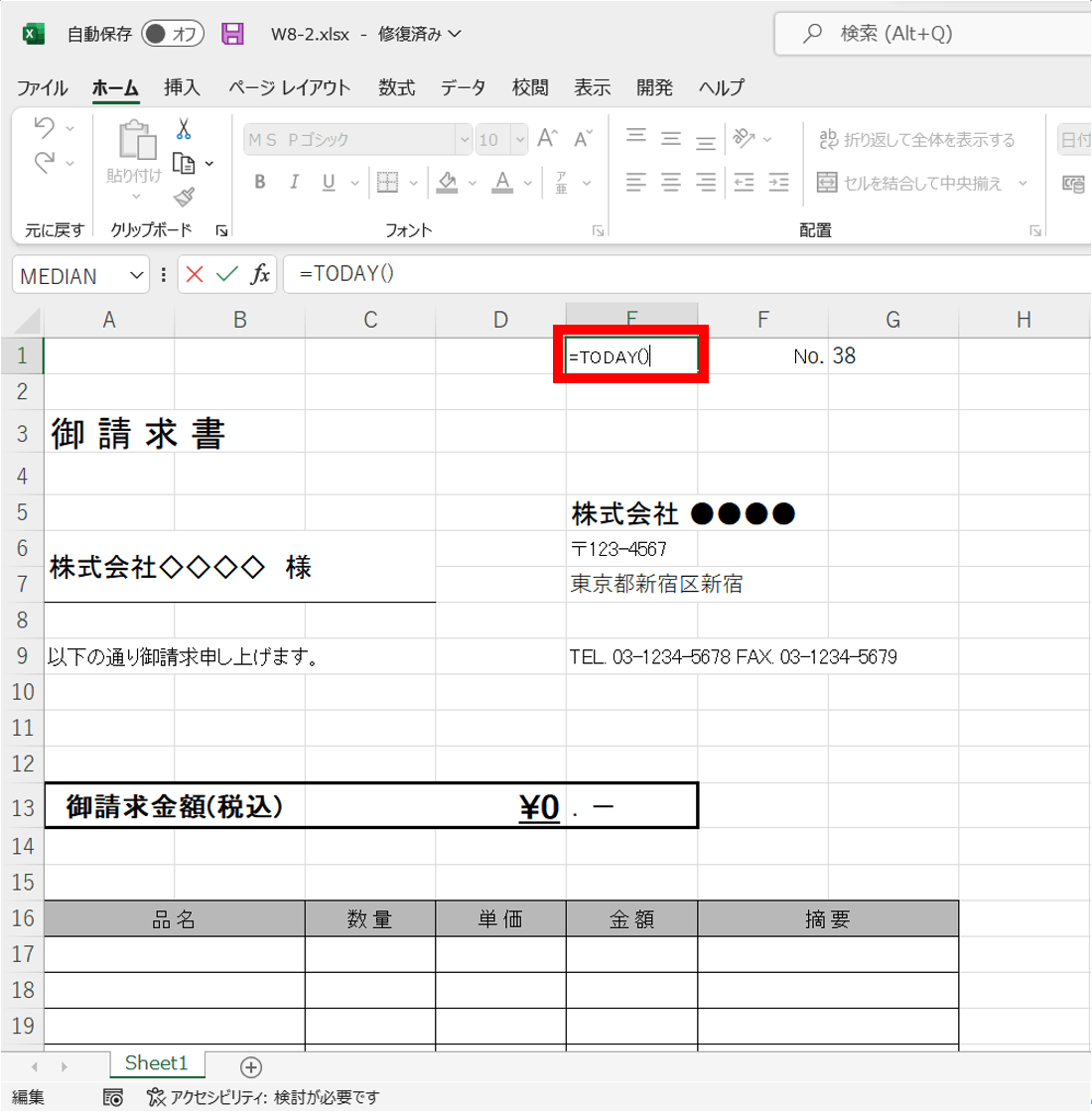Screen dimensions: 1092x1114
Task: Open the font size dropdown
Action: (x=519, y=140)
